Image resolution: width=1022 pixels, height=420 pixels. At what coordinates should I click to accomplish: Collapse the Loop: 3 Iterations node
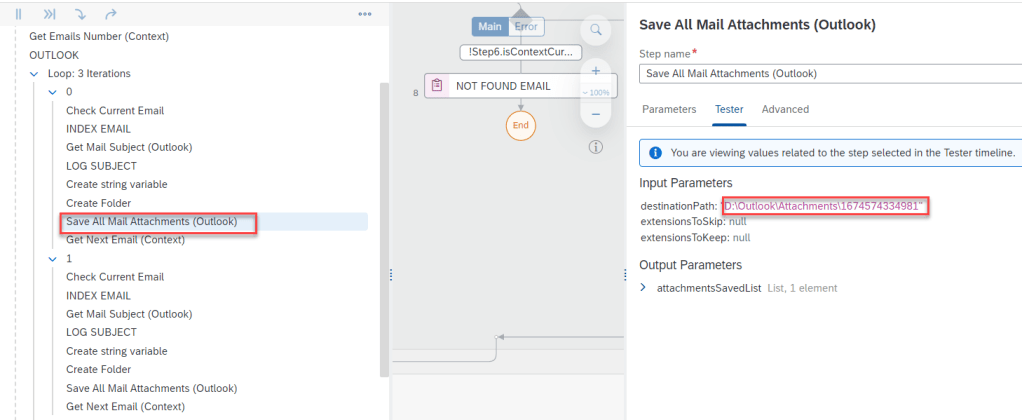coord(35,74)
